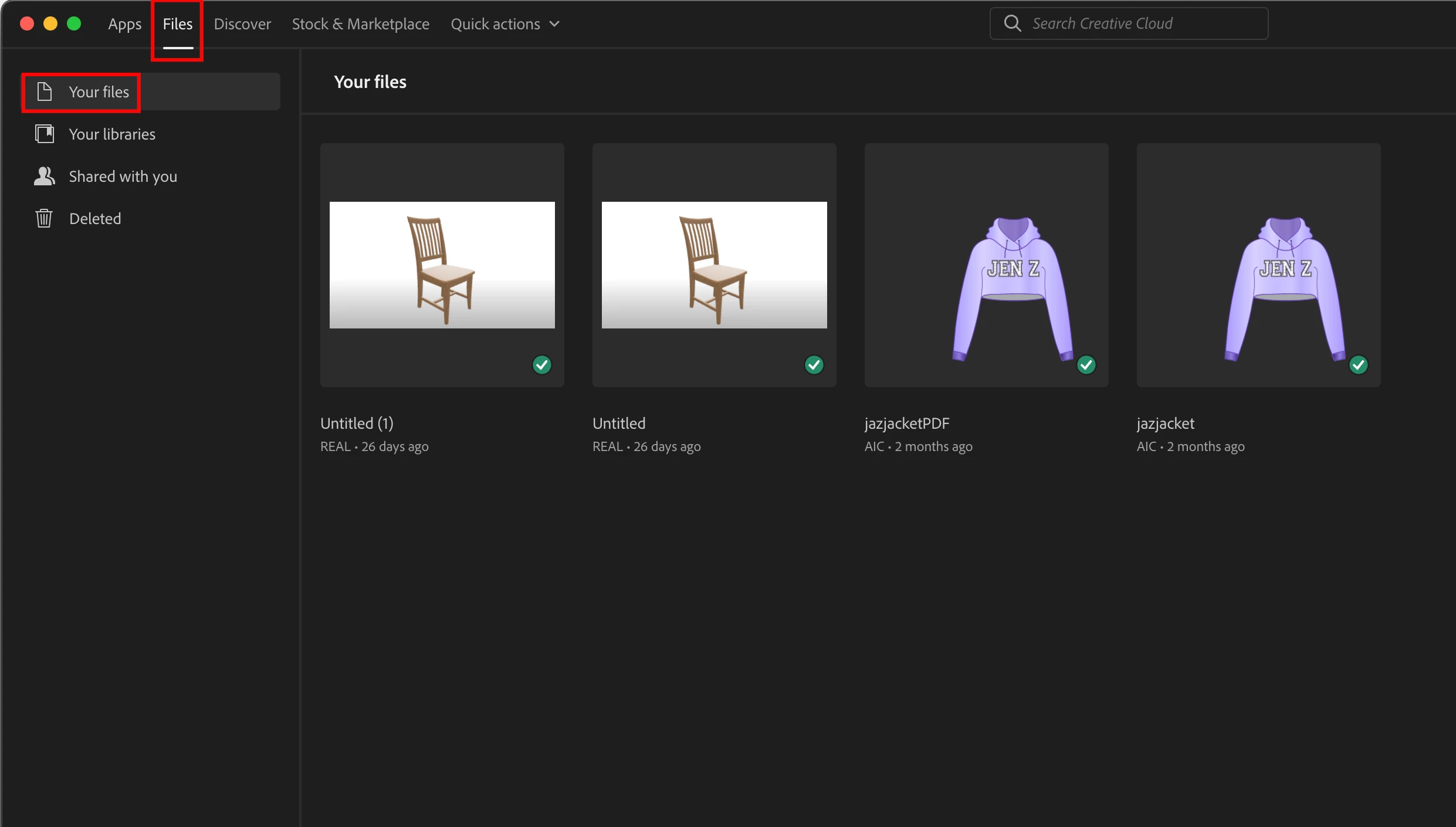Click green sync checkmark on jazjacket
The image size is (1456, 827).
coord(1359,365)
